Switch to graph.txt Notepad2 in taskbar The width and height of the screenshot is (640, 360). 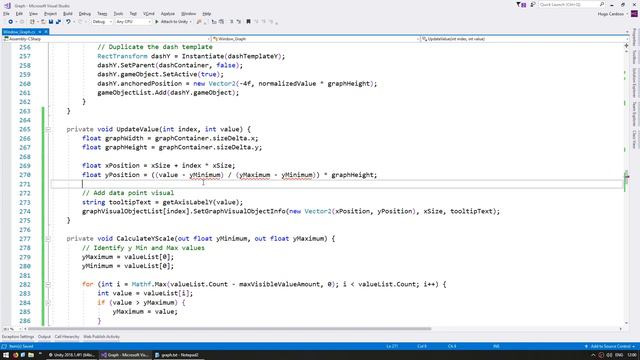[x=177, y=355]
